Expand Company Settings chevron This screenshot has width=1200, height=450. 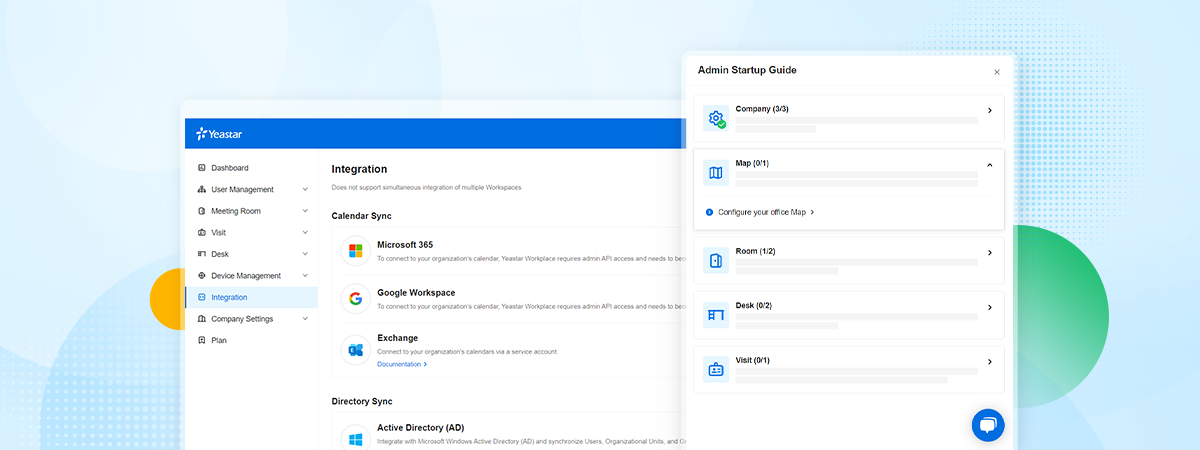tap(305, 319)
